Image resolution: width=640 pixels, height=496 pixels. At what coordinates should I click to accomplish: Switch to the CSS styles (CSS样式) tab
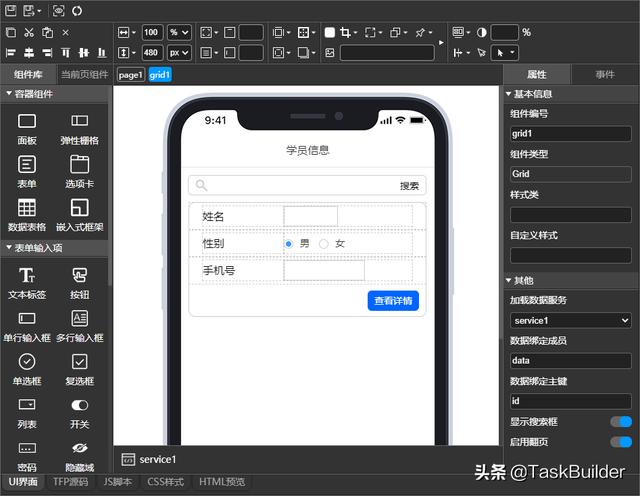165,482
